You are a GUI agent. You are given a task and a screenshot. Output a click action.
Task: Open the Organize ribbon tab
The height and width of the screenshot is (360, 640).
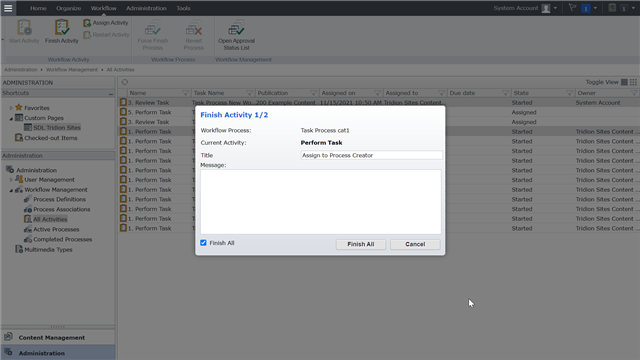pyautogui.click(x=69, y=8)
